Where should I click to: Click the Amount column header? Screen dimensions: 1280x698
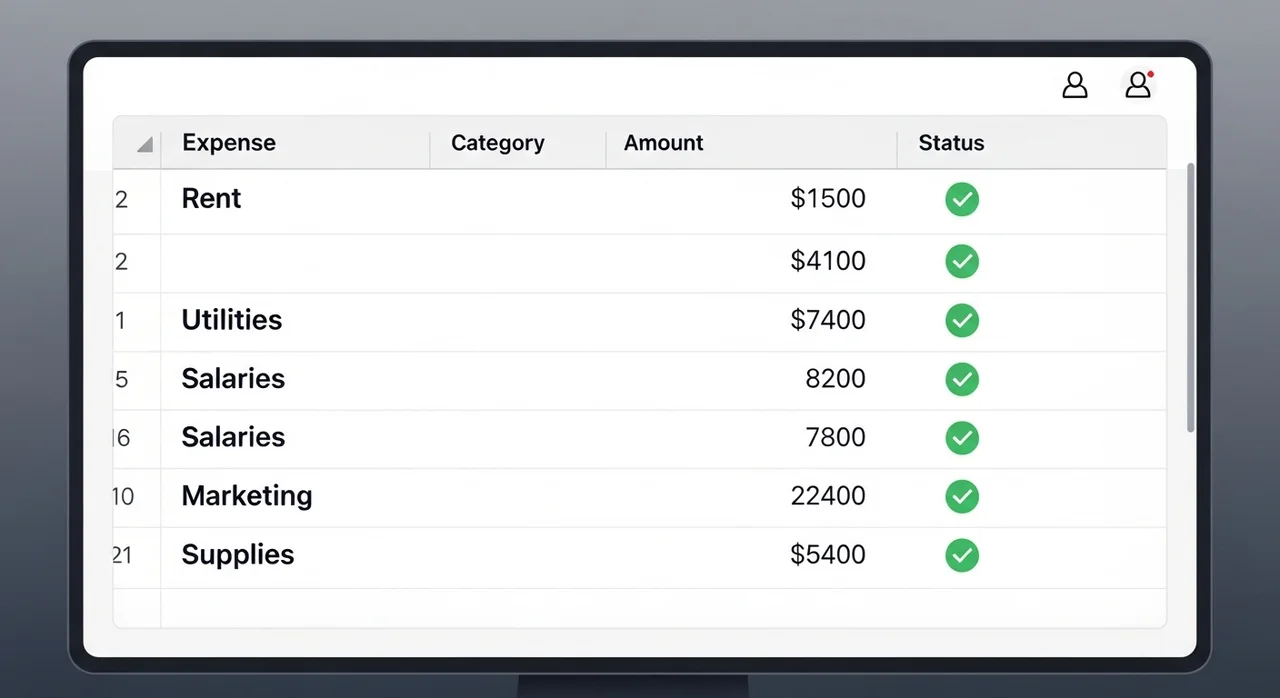click(663, 143)
